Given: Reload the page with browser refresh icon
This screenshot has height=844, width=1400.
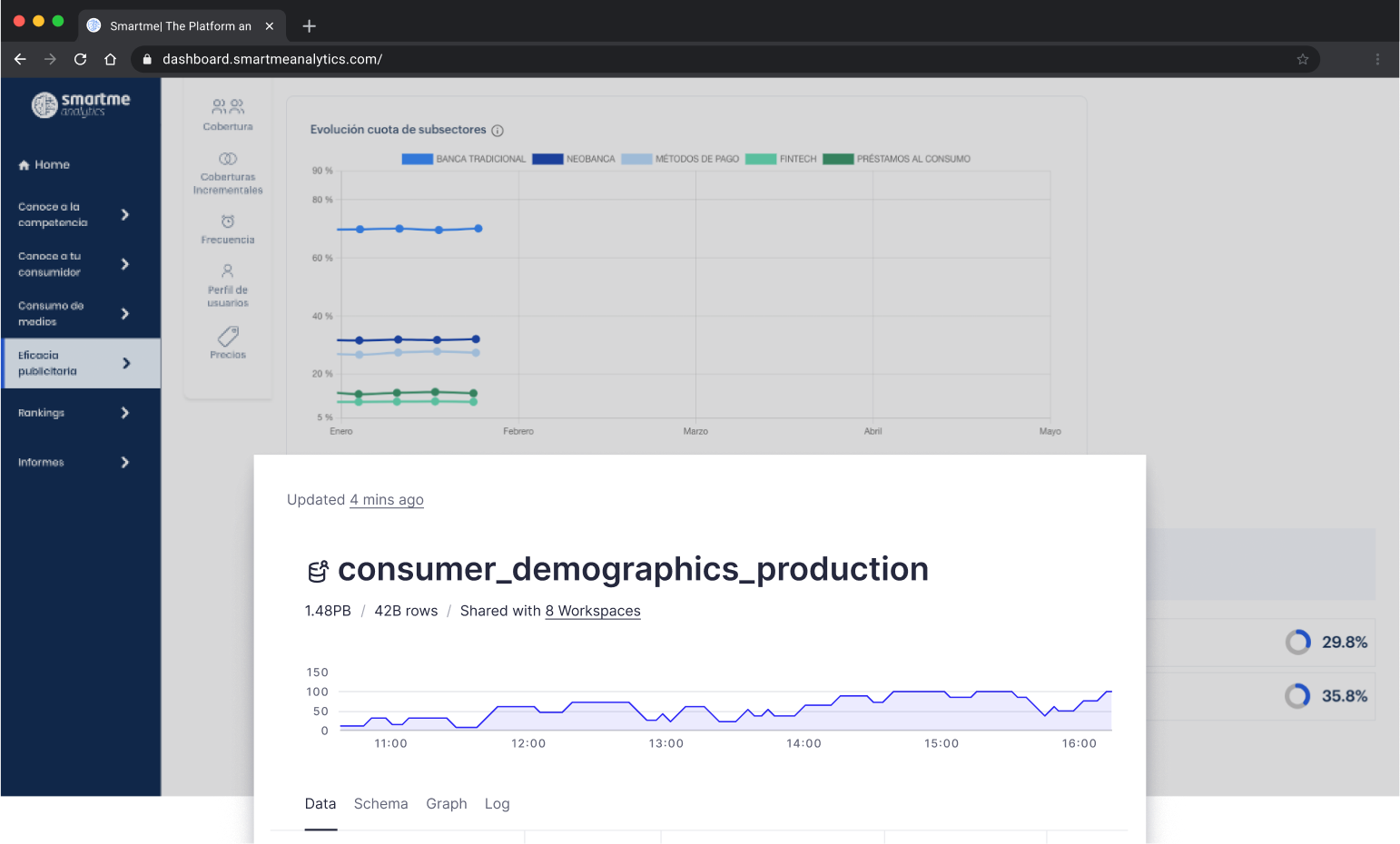Looking at the screenshot, I should coord(80,59).
